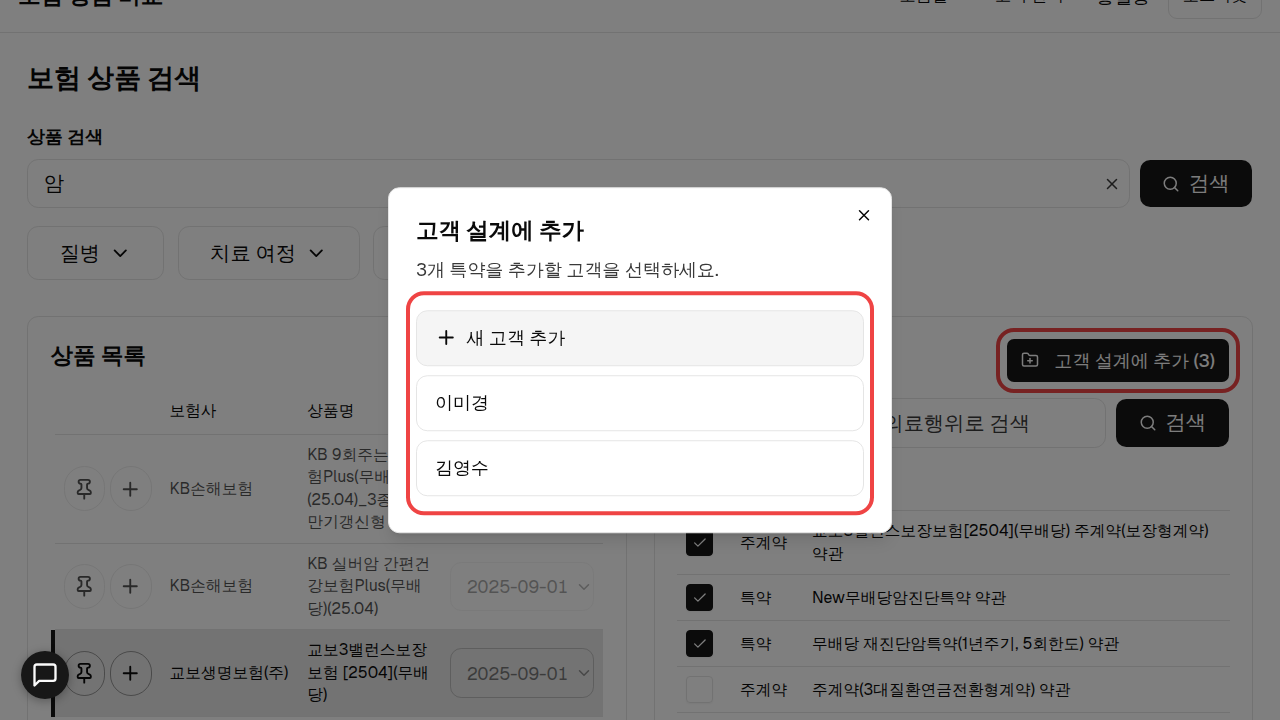
Task: Open the chat widget icon
Action: point(45,675)
